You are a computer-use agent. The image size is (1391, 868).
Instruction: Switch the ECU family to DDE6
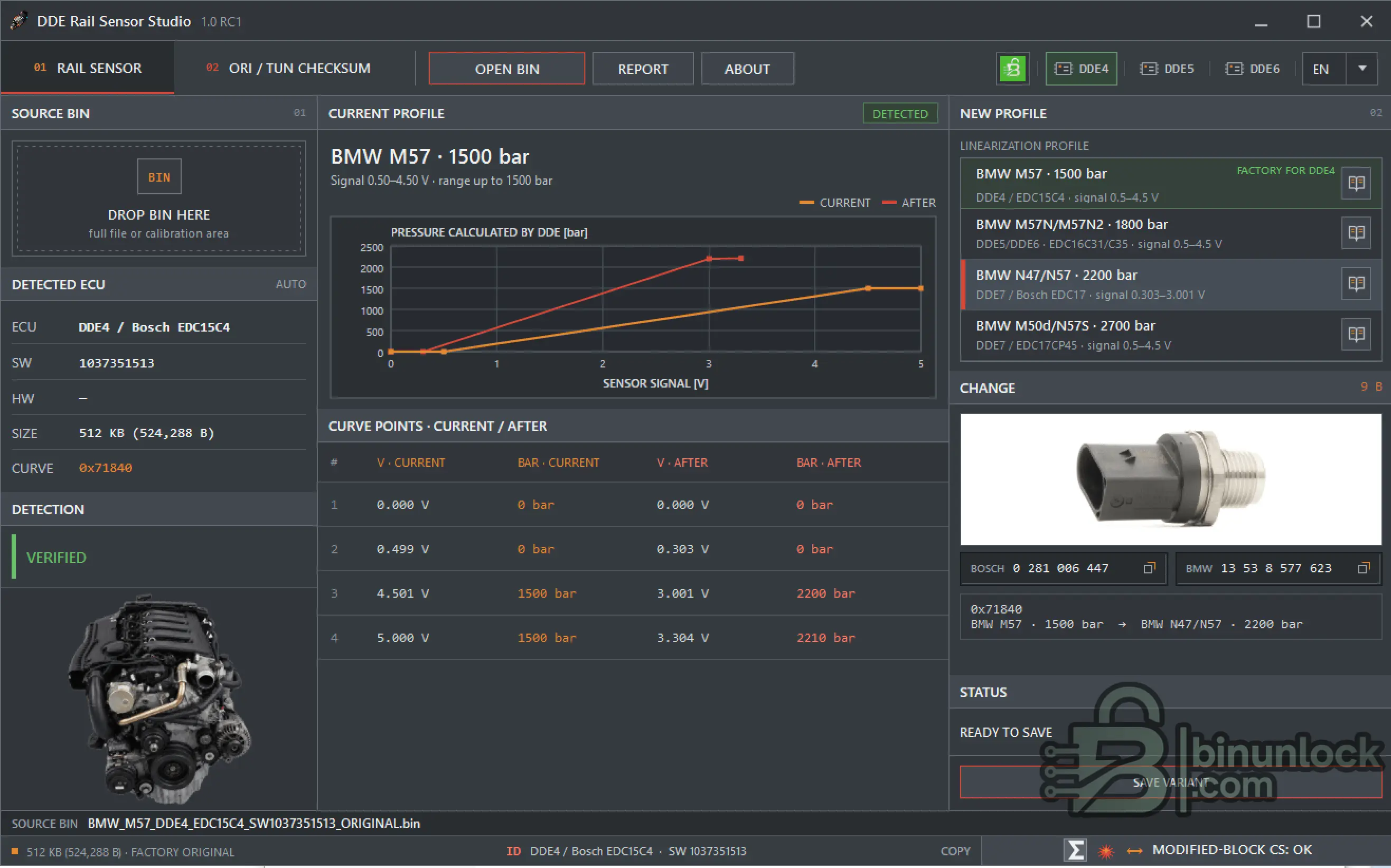tap(1252, 69)
